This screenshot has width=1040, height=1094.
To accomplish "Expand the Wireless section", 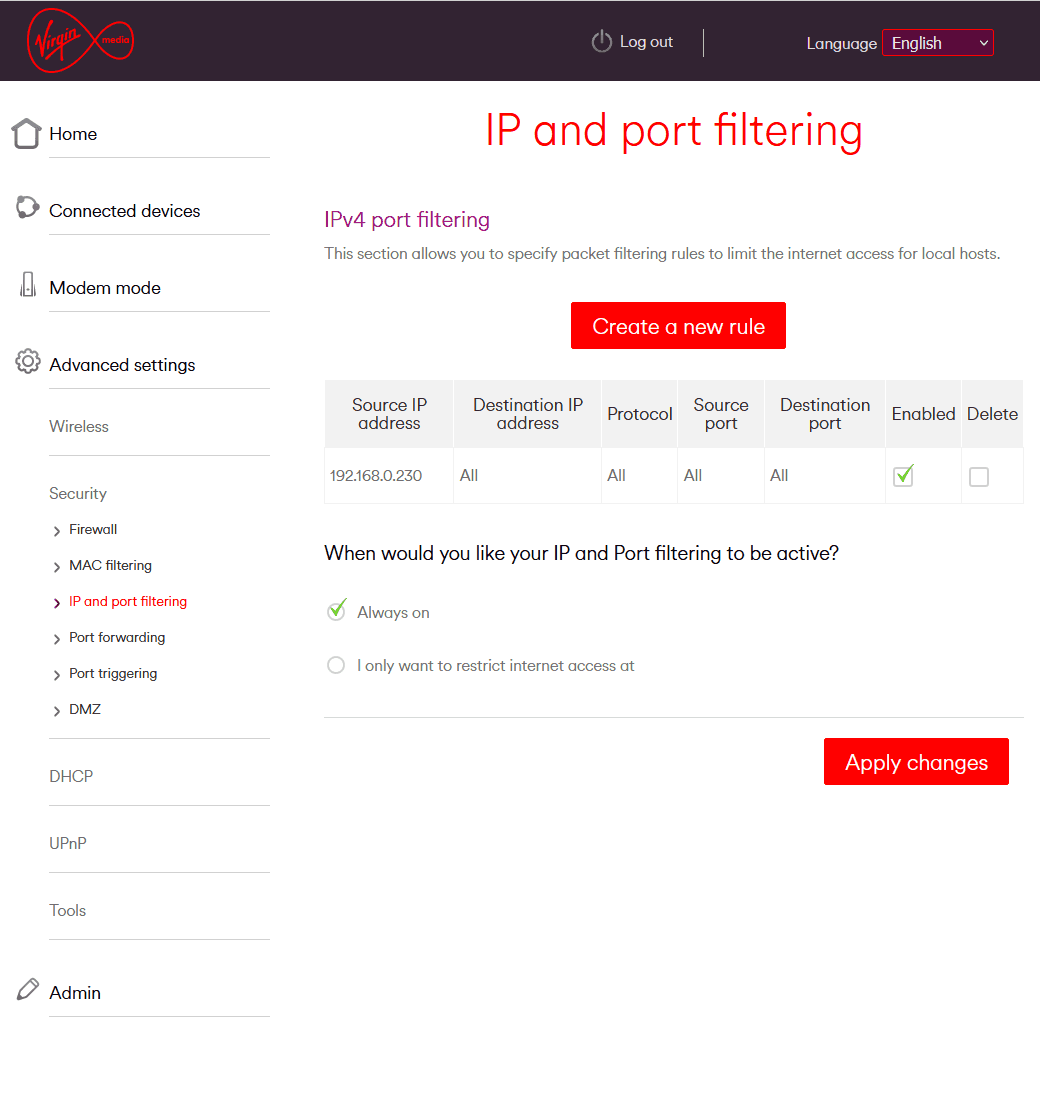I will point(79,426).
